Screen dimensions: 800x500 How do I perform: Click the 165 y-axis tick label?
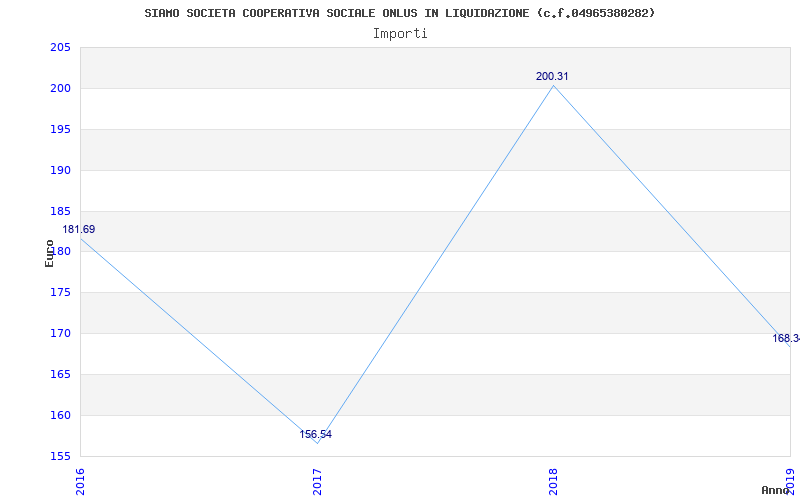(x=60, y=374)
